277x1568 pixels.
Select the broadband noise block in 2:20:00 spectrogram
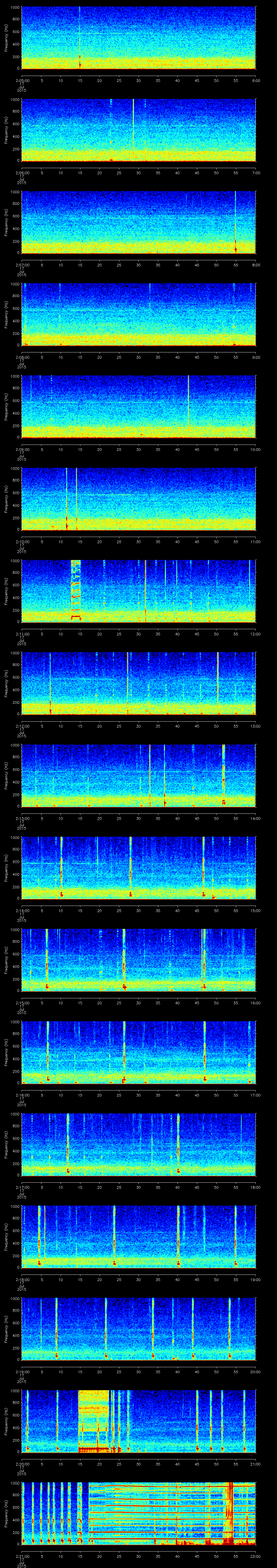[94, 1421]
